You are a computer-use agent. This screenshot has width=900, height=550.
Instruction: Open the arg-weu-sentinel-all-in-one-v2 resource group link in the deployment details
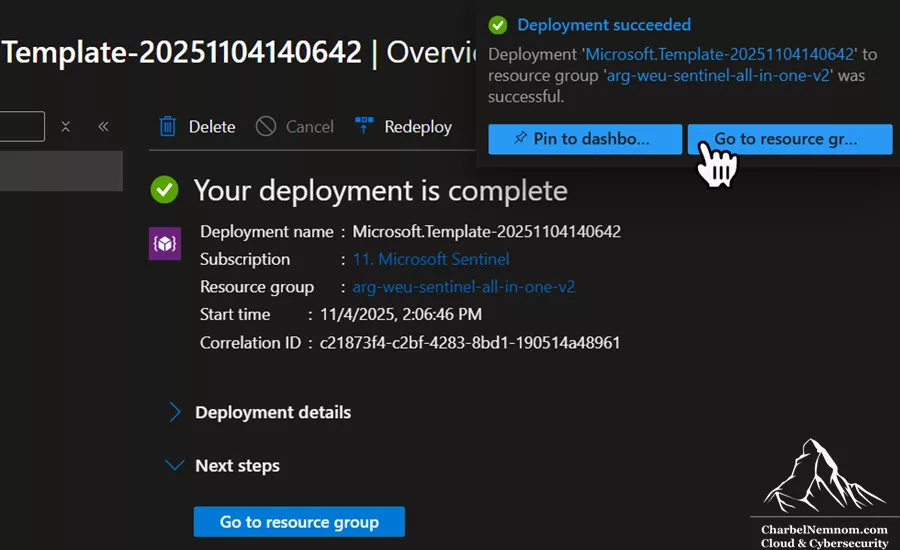[x=463, y=286]
